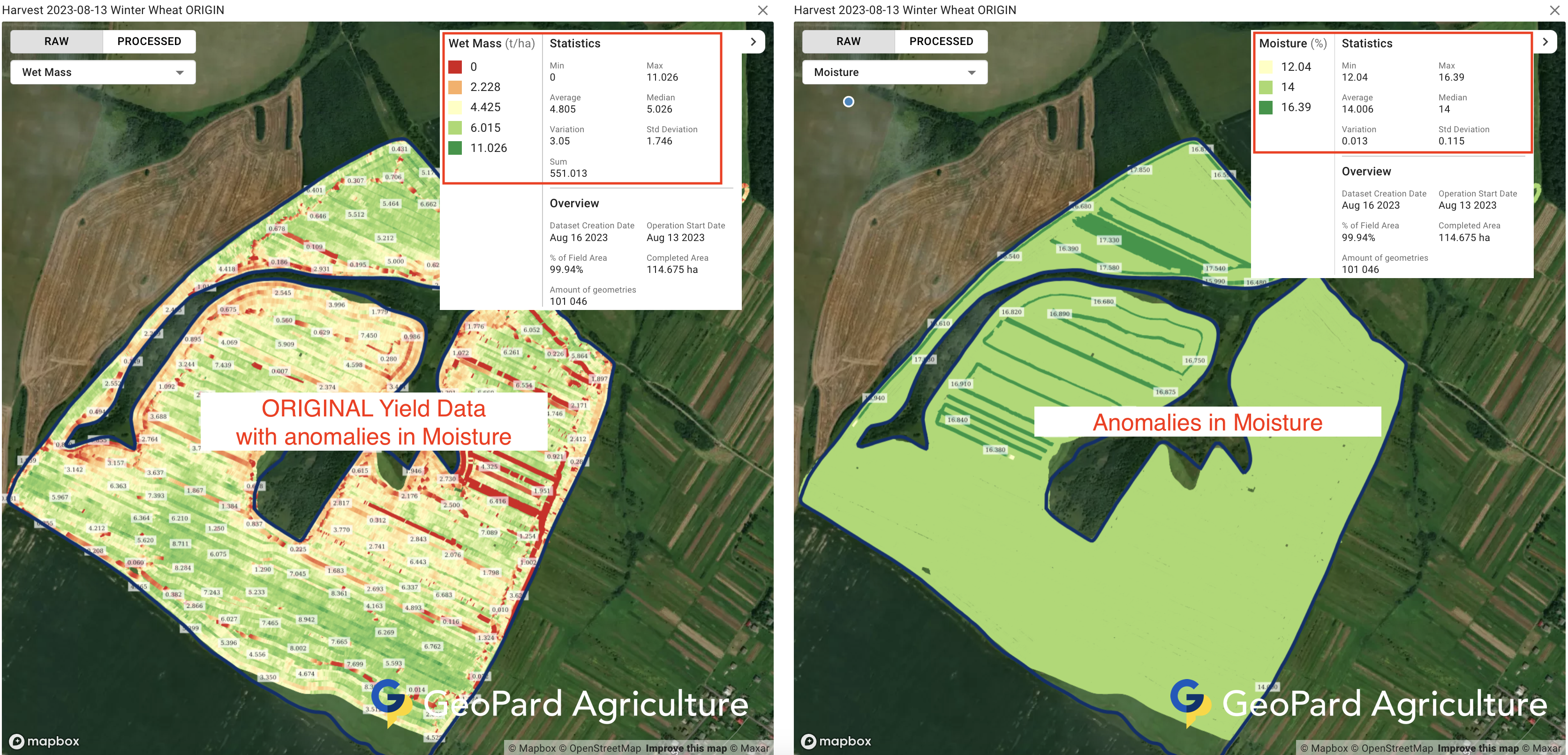Click the pale yellow 12.04 Moisture swatch
The width and height of the screenshot is (1568, 755).
1266,67
